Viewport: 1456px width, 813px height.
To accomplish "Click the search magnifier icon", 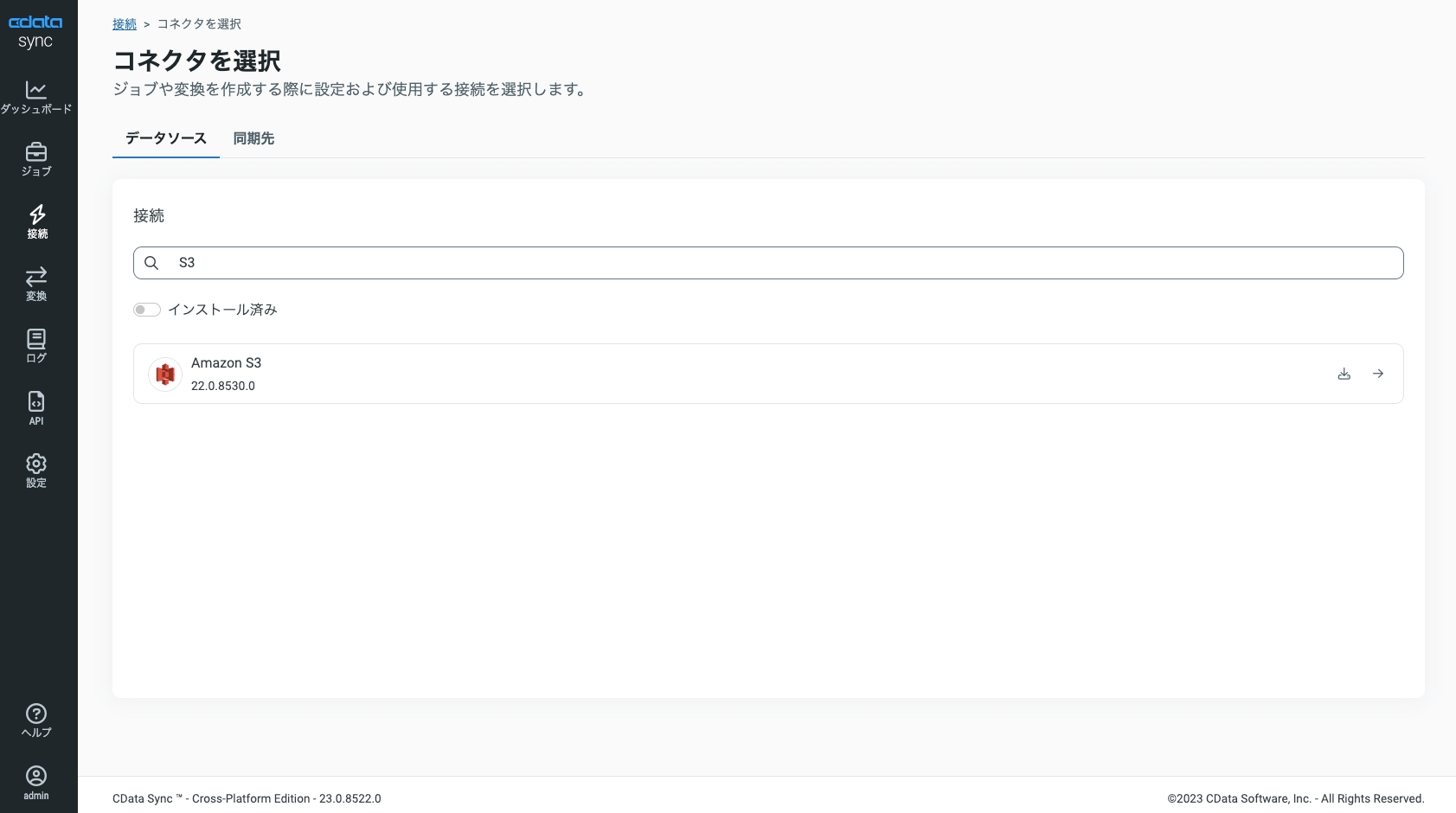I will 151,263.
